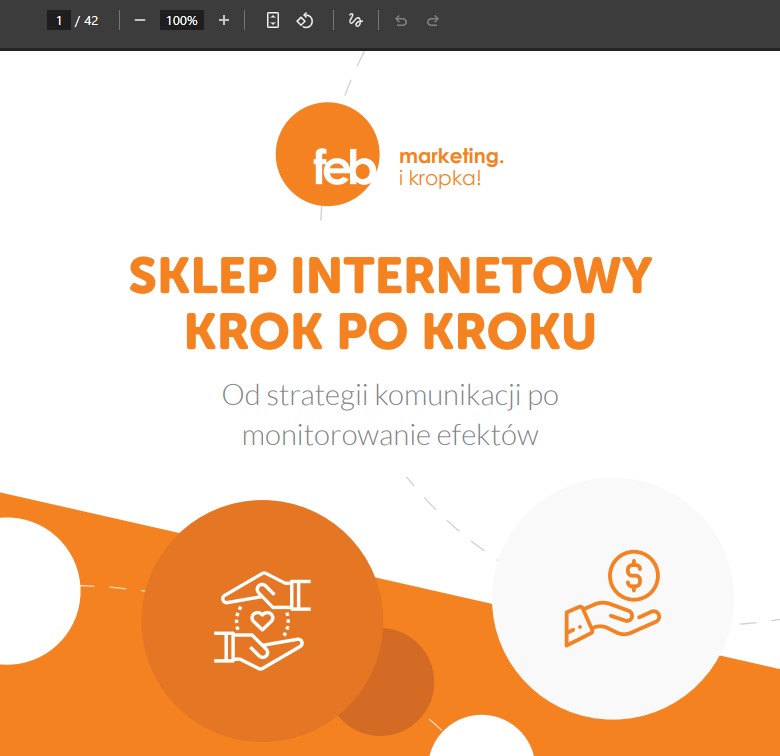Click the 'marketing. i kropka!' tagline
This screenshot has height=756, width=780.
click(x=451, y=167)
